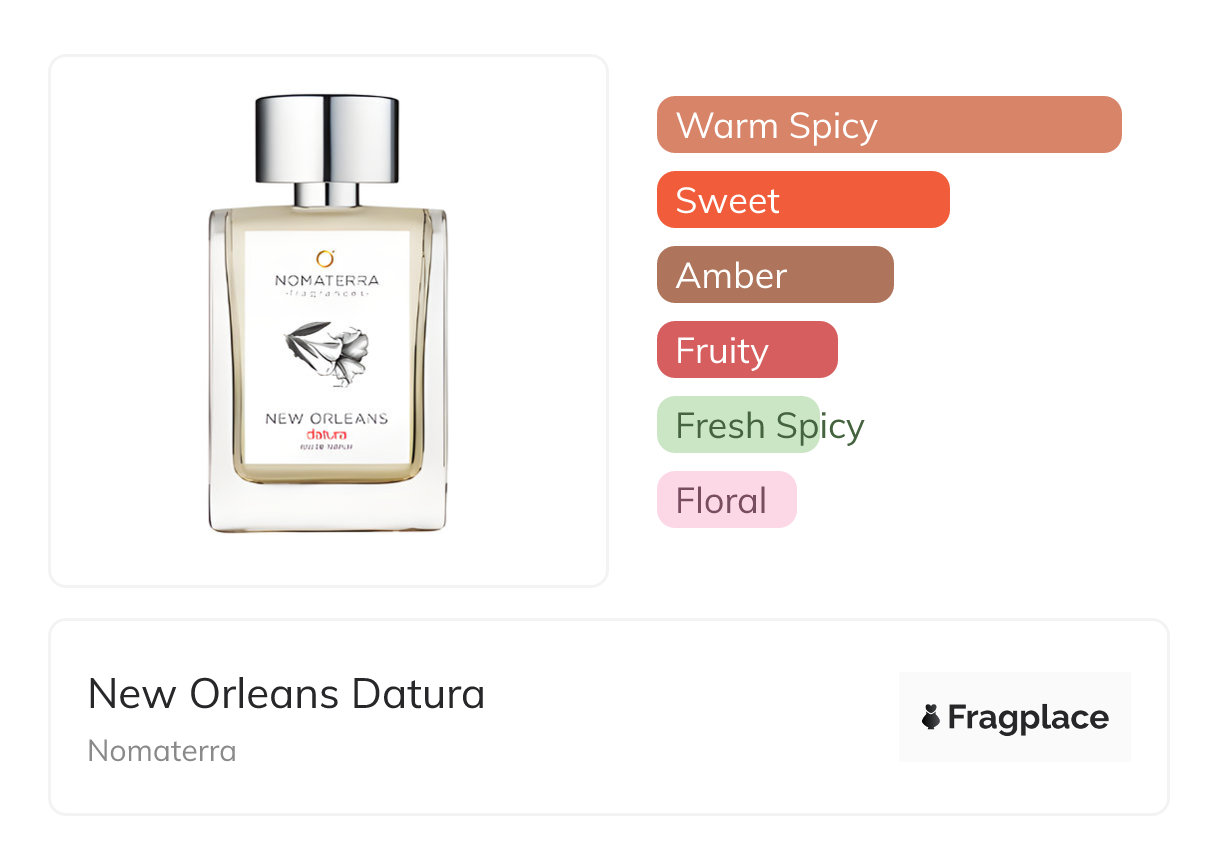
Task: Click the Nomaterra emblem on bottle label
Action: (x=325, y=258)
